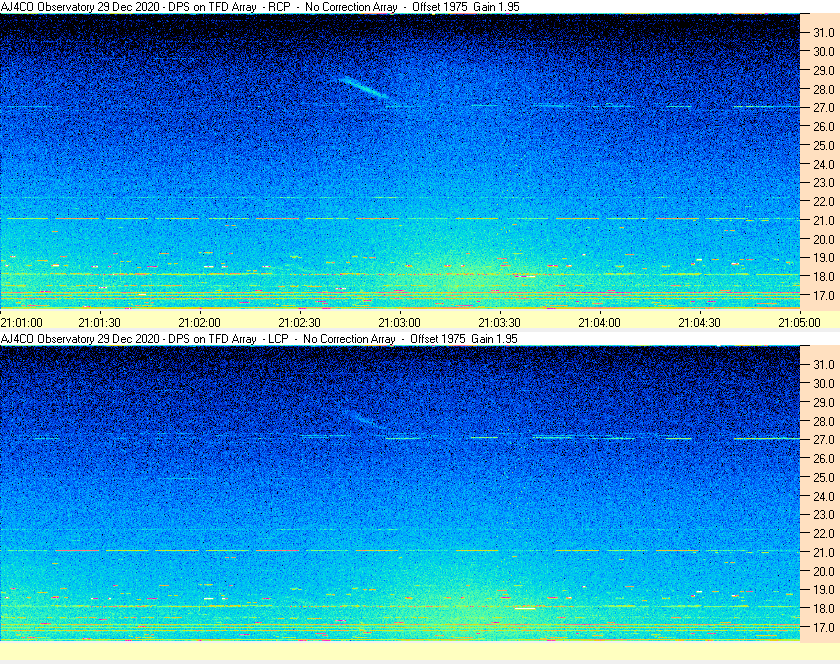The width and height of the screenshot is (840, 664).
Task: Click 17.0 frequency label in RCP panel
Action: click(824, 295)
